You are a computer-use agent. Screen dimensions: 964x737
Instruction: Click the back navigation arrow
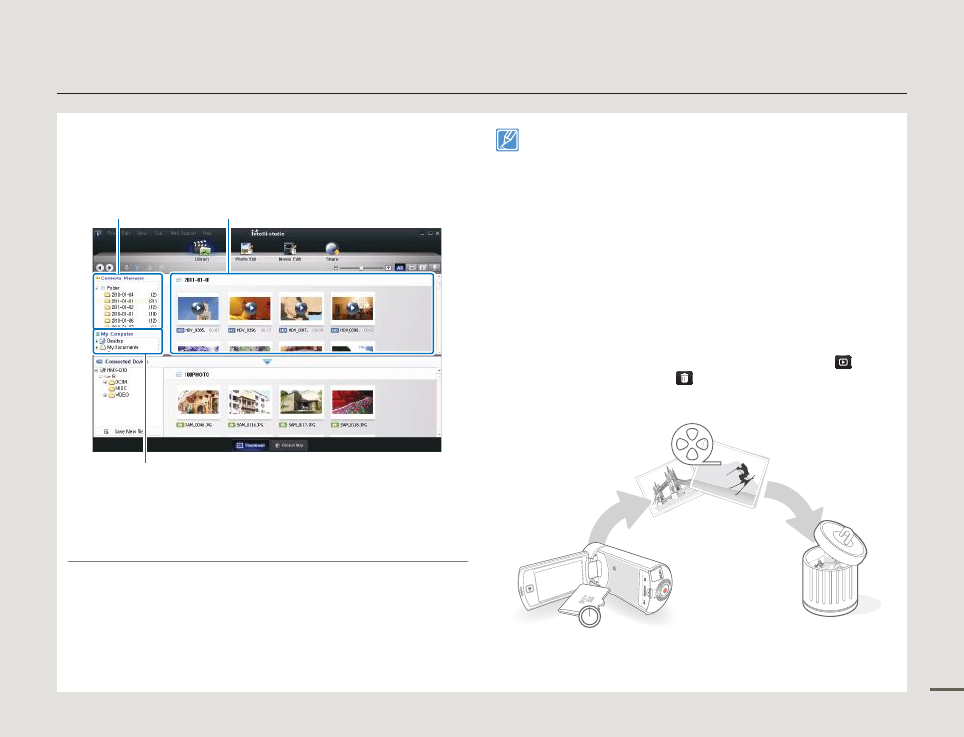pos(99,268)
